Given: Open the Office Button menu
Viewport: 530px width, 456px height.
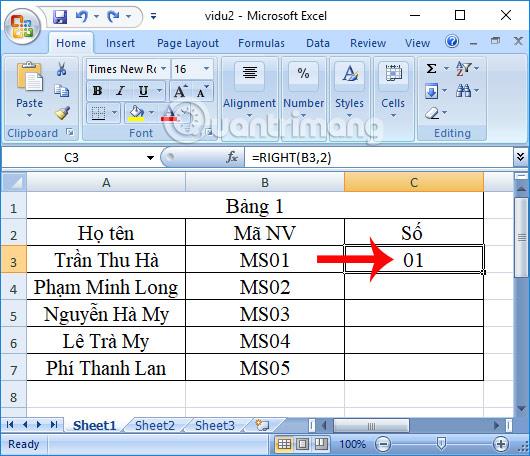Looking at the screenshot, I should click(22, 27).
